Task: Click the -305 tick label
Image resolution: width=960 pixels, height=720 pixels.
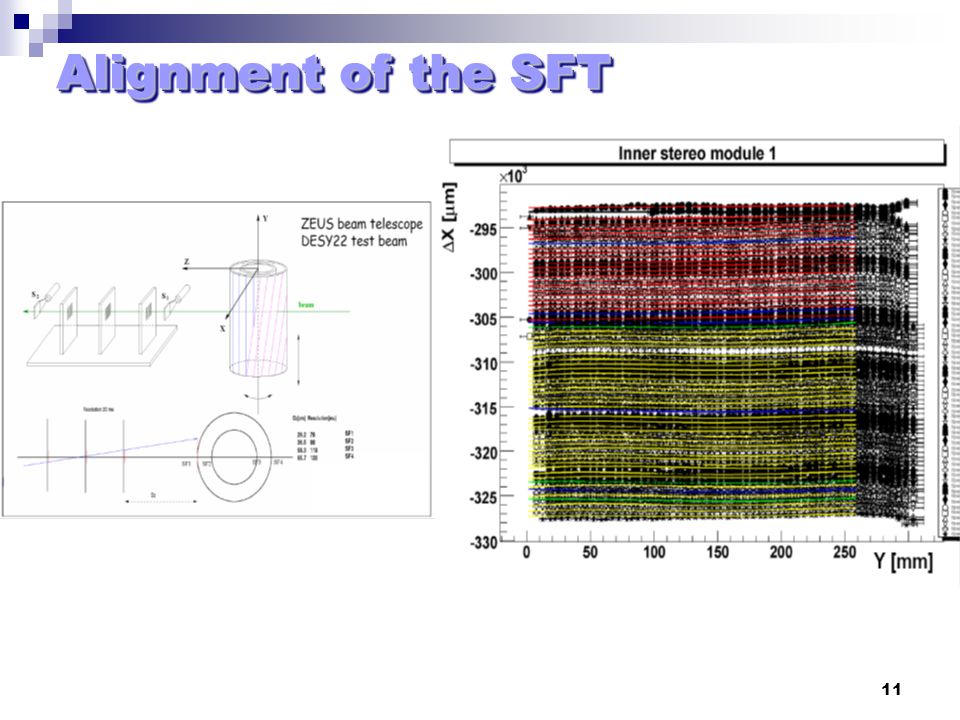Action: point(484,319)
